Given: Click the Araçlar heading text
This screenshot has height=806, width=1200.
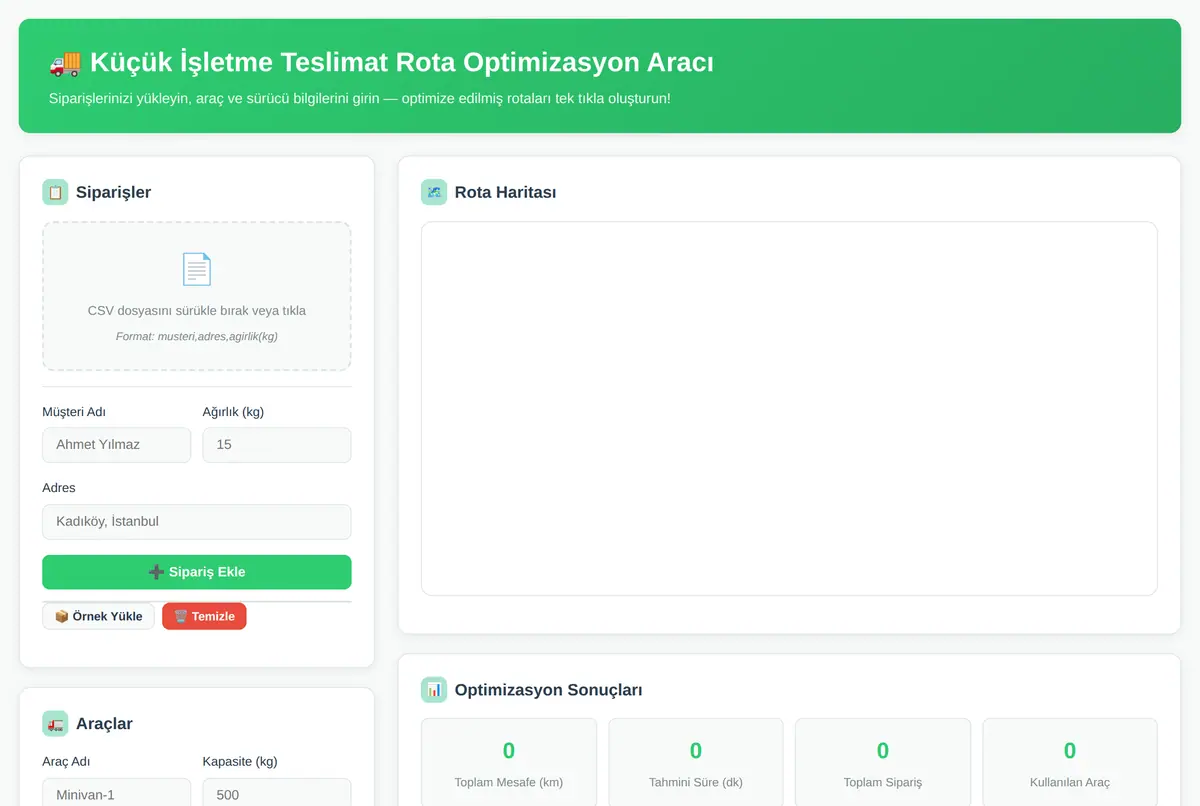Looking at the screenshot, I should [104, 724].
